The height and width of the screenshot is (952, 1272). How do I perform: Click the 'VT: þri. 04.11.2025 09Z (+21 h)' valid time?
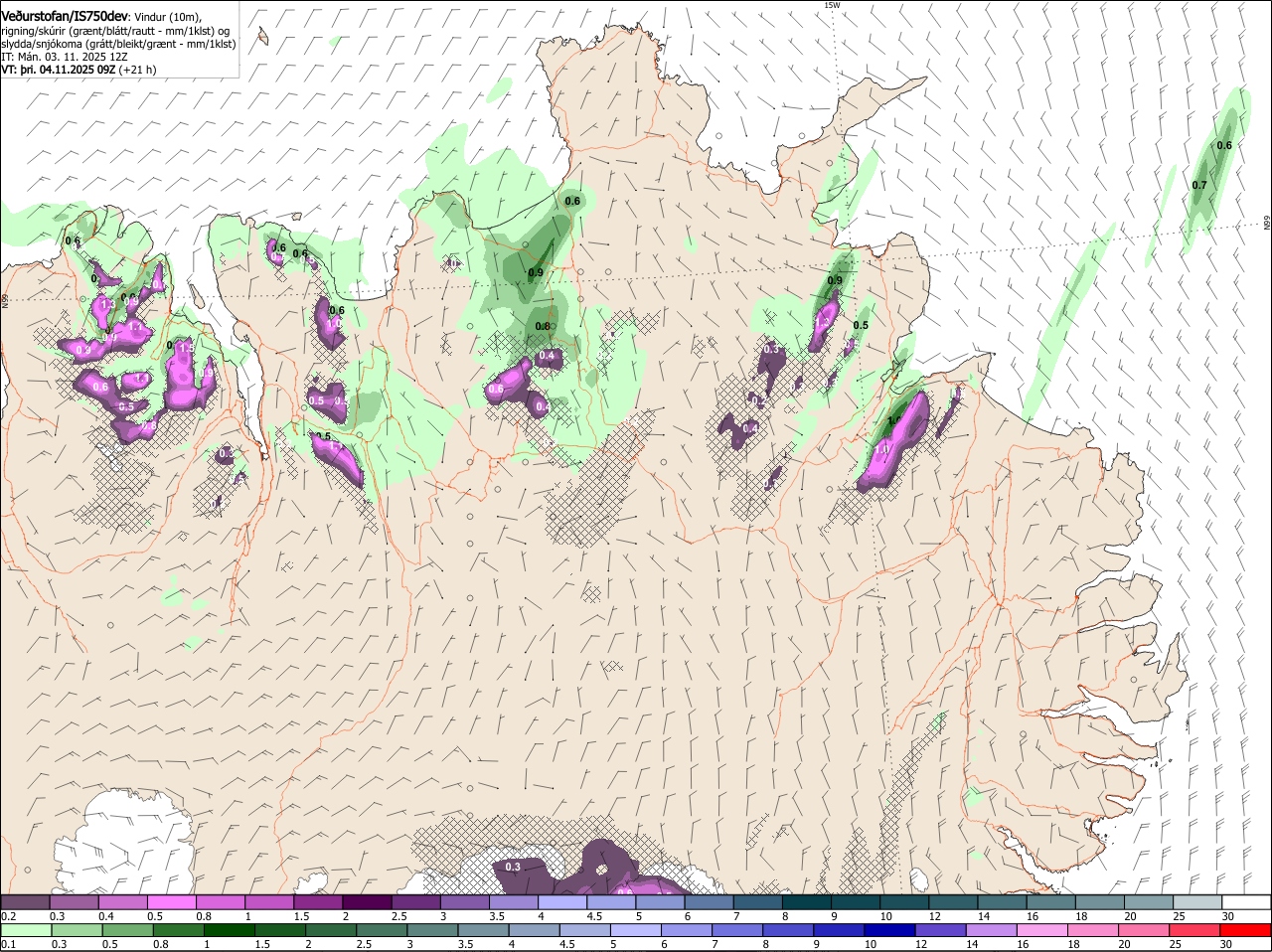point(79,71)
